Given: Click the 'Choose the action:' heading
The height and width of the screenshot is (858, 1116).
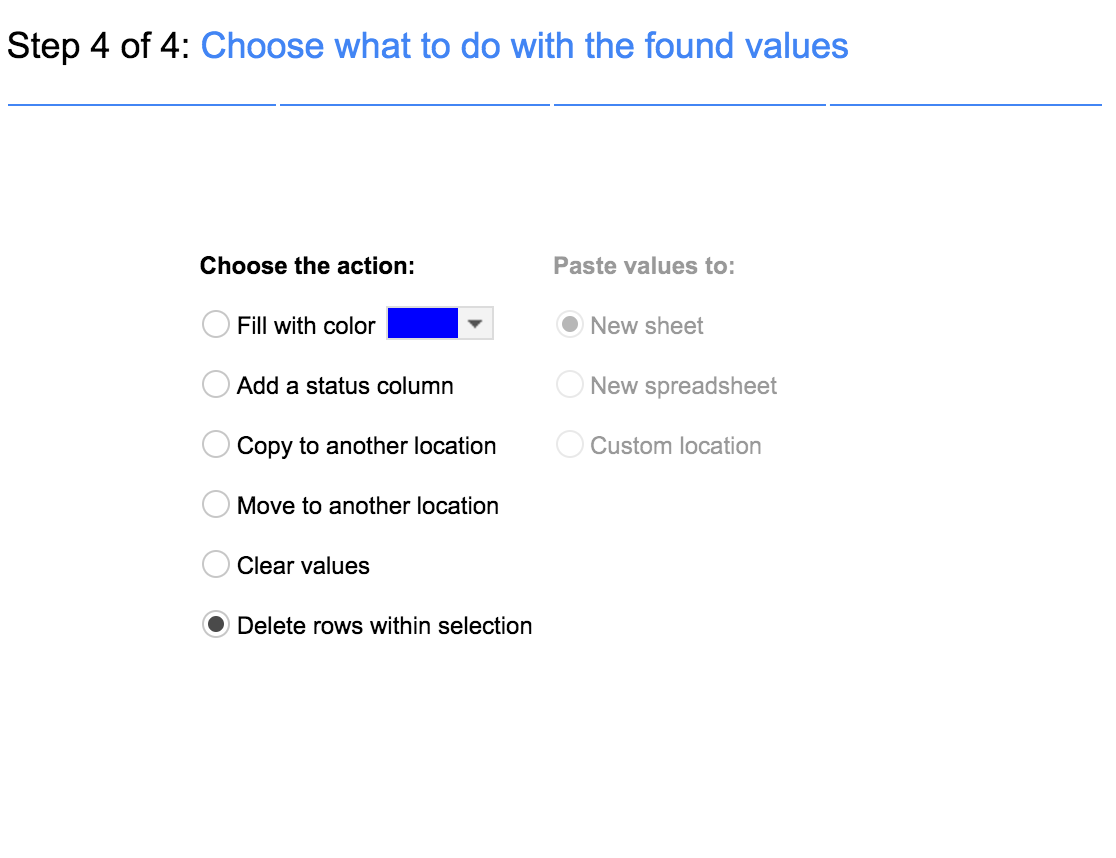Looking at the screenshot, I should pyautogui.click(x=307, y=266).
